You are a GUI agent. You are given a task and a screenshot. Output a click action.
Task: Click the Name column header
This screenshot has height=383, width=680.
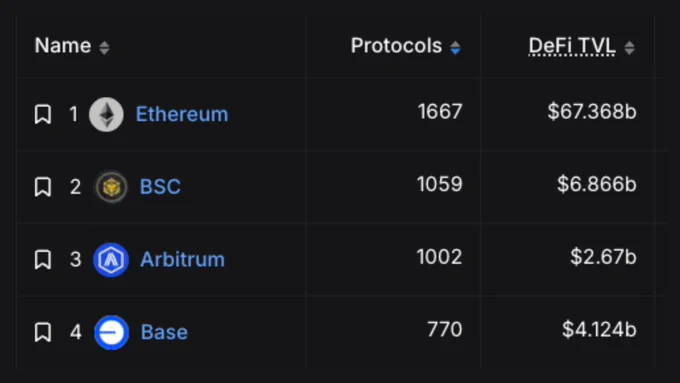[63, 46]
